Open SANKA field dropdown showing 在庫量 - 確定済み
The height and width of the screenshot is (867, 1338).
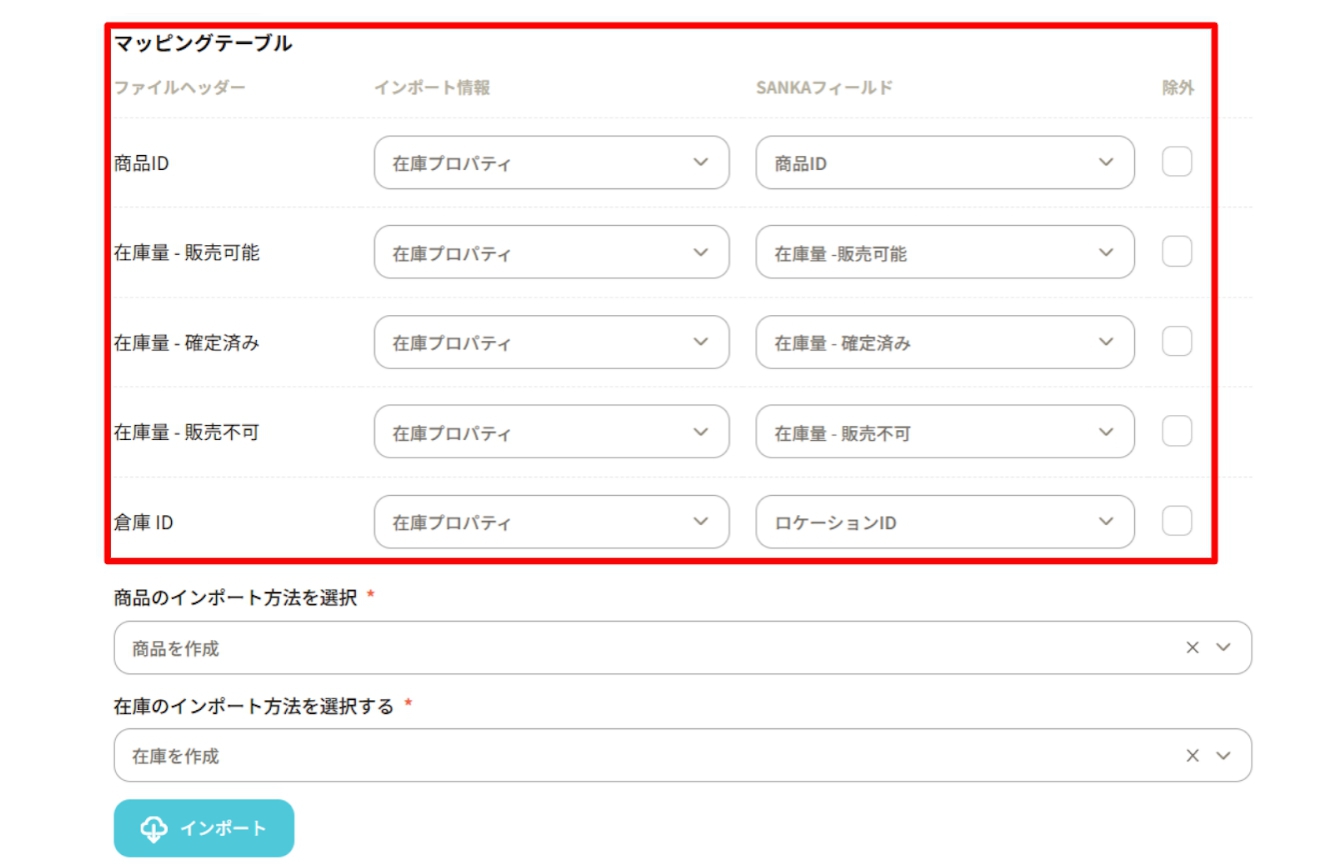[x=944, y=342]
